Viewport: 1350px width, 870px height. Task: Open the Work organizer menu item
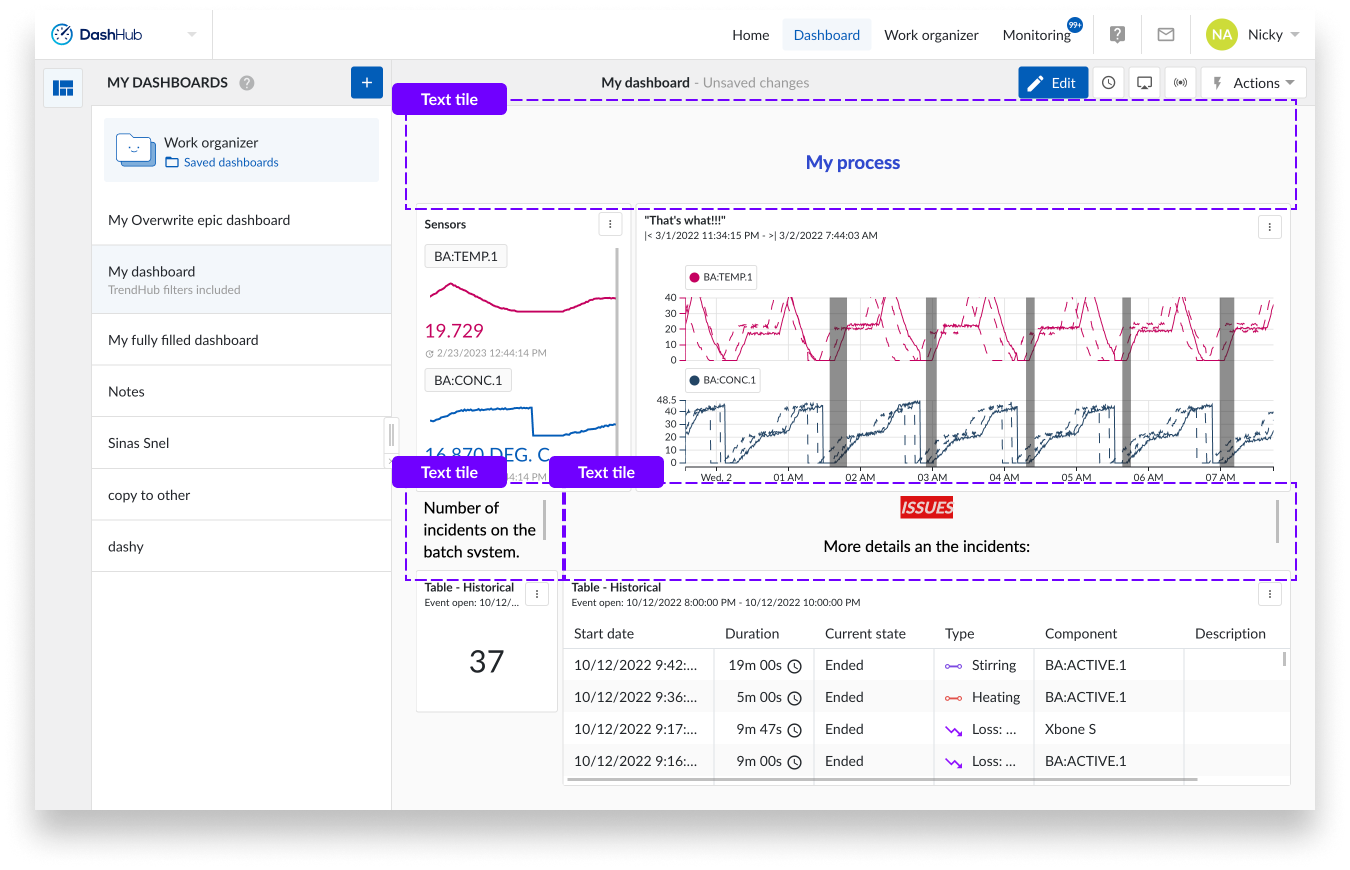(931, 35)
